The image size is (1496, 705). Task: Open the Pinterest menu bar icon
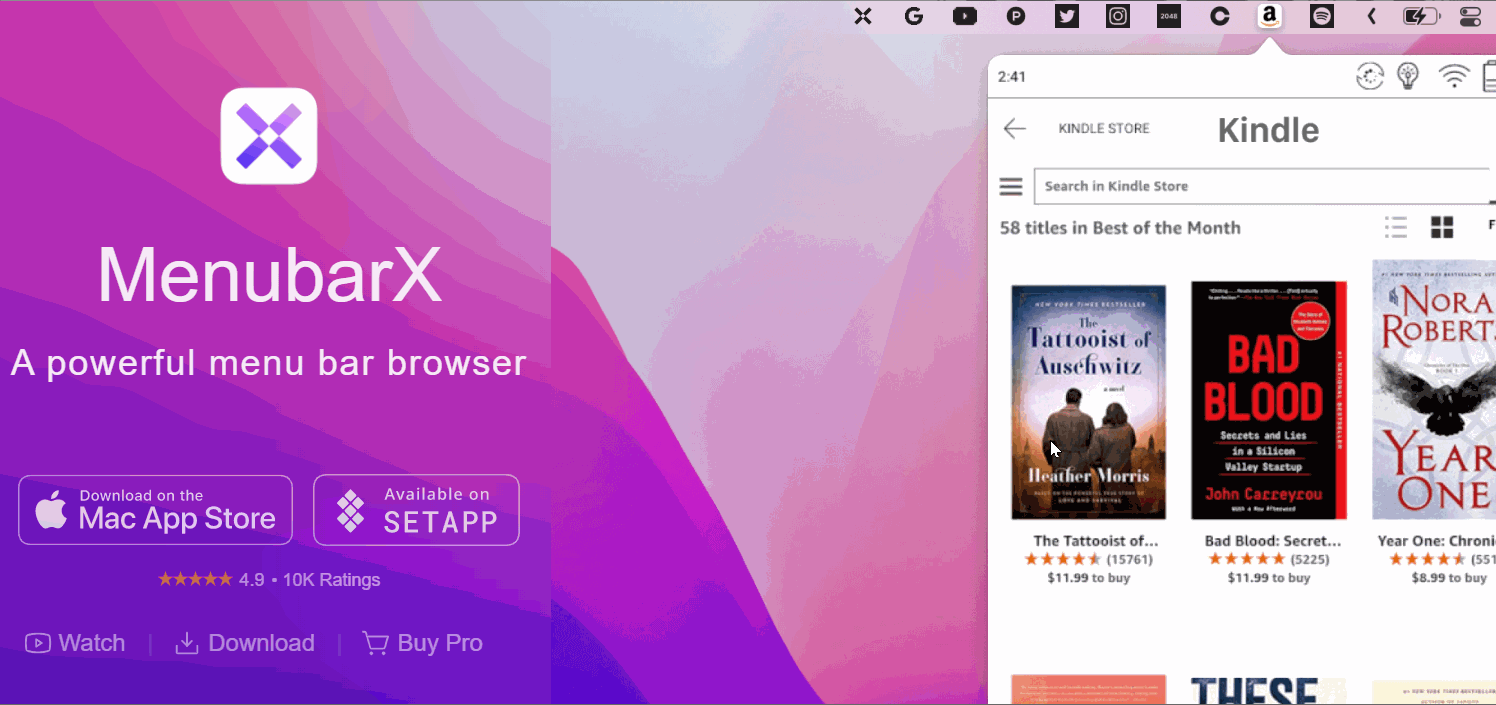[1016, 16]
